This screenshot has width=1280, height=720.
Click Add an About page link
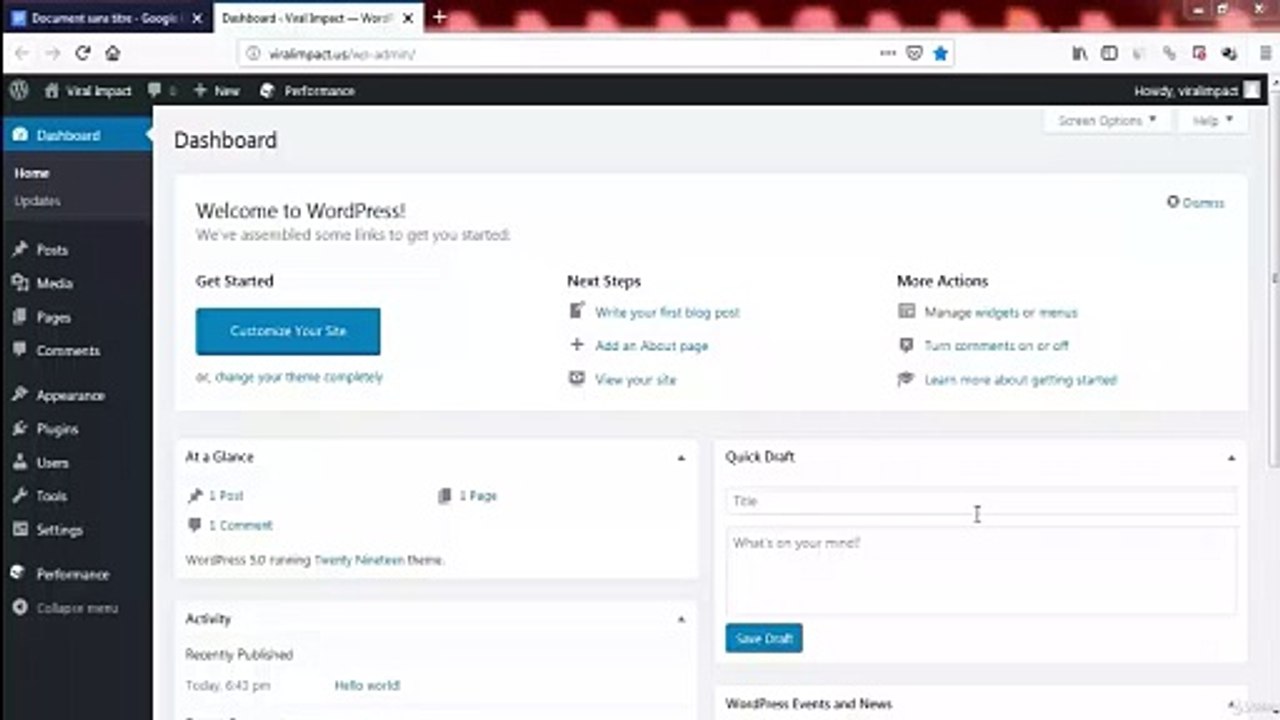coord(652,346)
